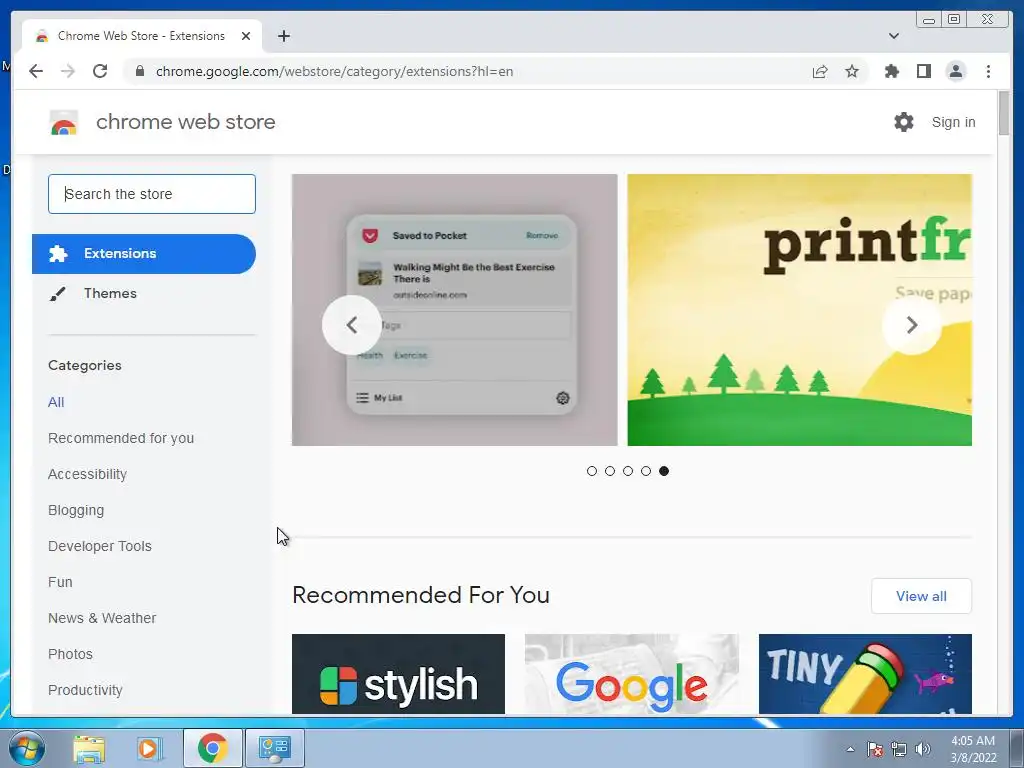Open a new tab with plus button

(283, 36)
